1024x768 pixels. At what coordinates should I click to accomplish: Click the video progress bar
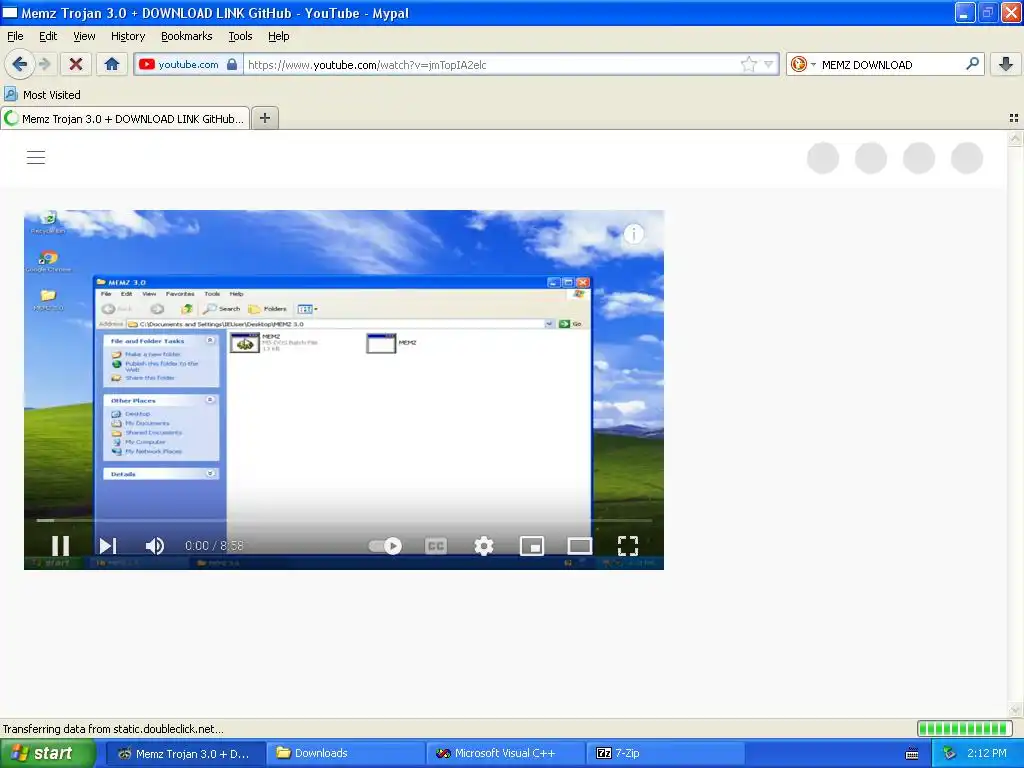point(344,520)
